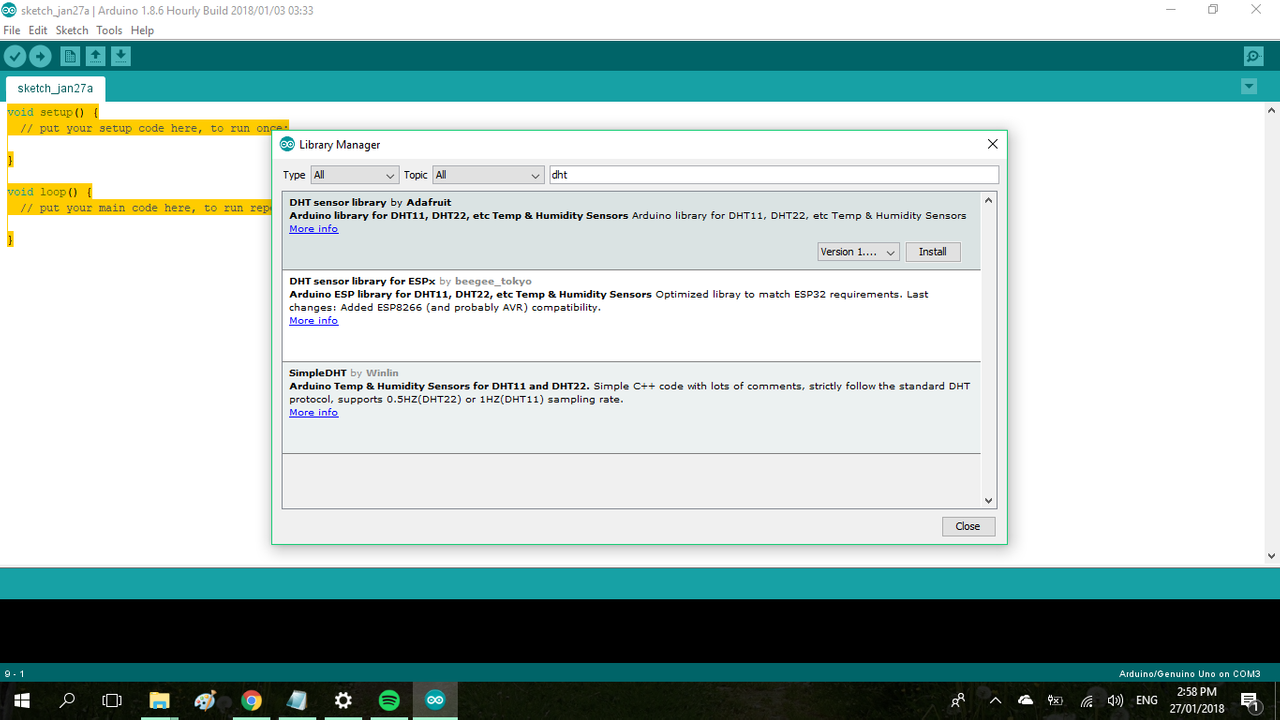
Task: Select the DHT sensor library for ESPx entry
Action: coord(631,316)
